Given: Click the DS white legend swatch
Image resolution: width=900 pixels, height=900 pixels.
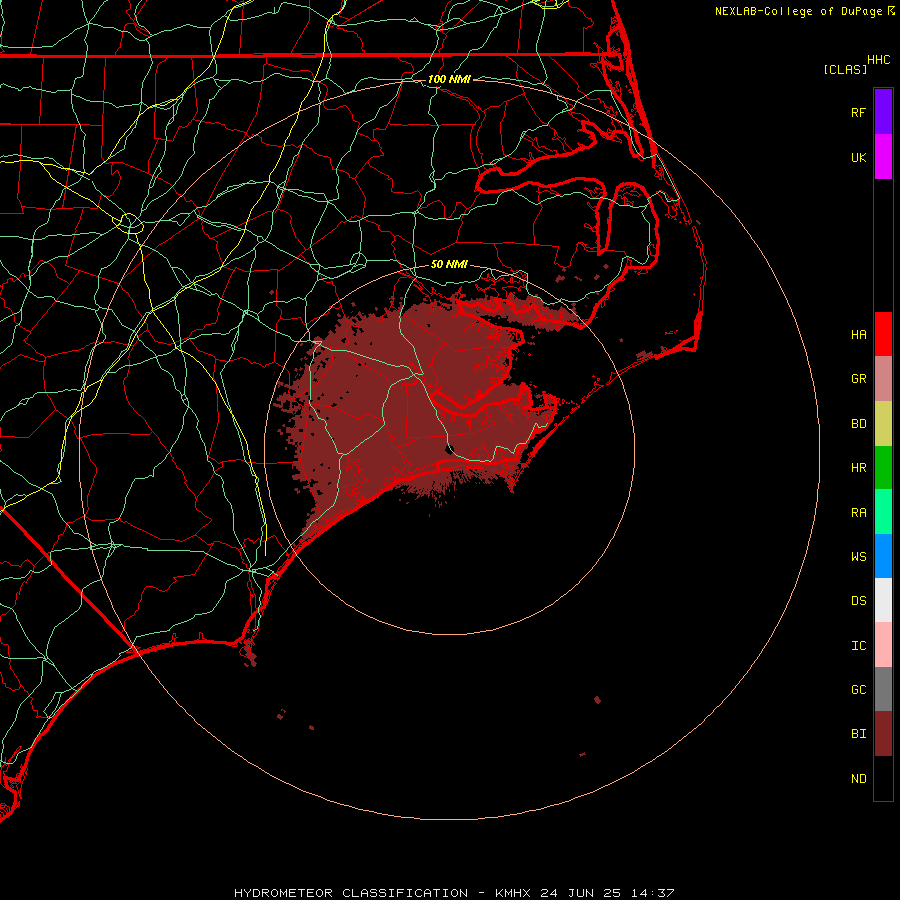Looking at the screenshot, I should [883, 600].
